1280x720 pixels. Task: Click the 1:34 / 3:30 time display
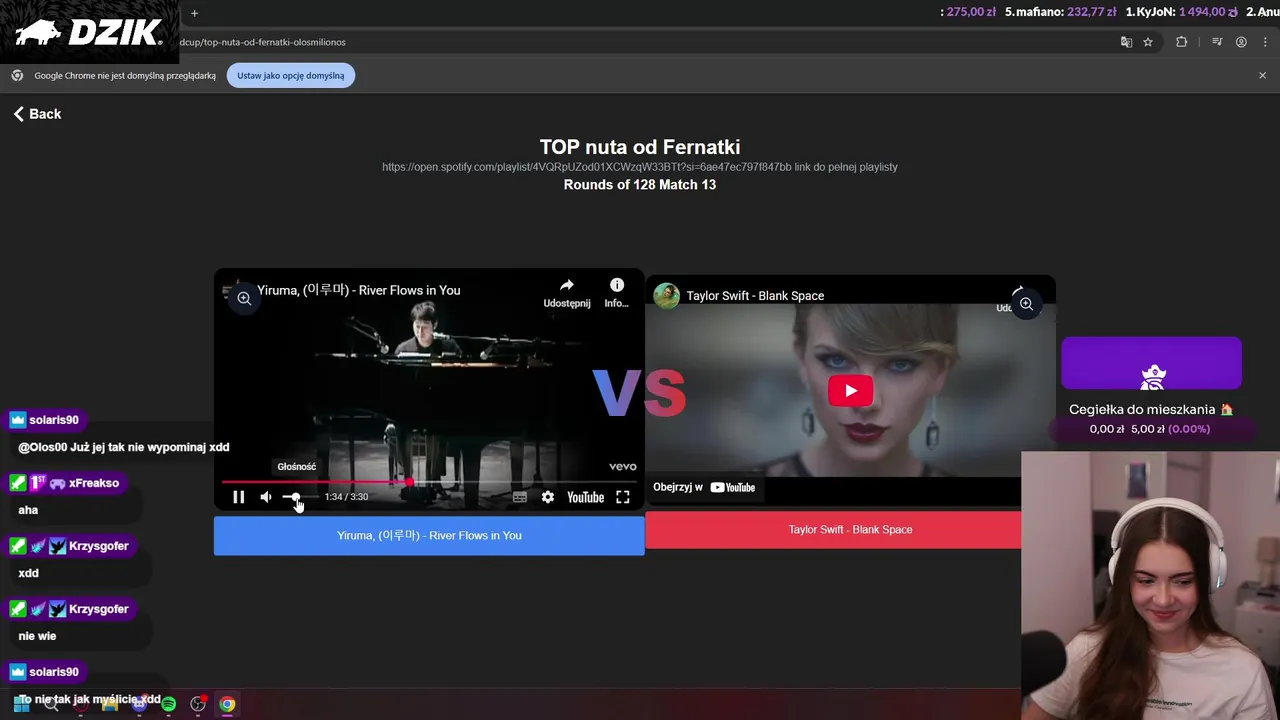coord(346,497)
